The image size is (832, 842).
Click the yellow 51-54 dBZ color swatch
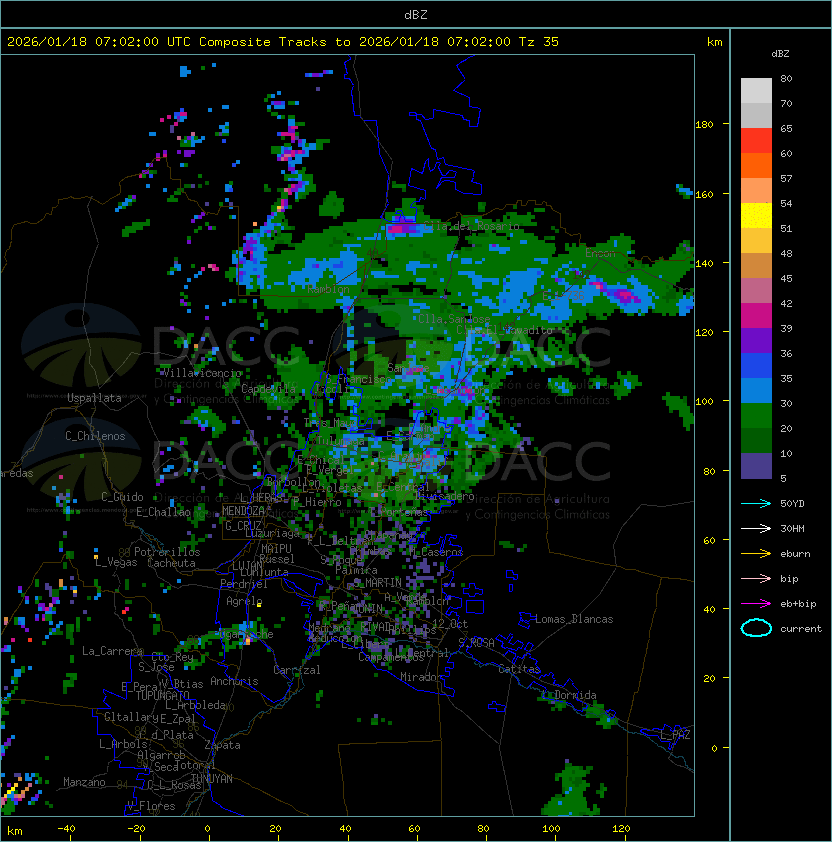pos(756,216)
